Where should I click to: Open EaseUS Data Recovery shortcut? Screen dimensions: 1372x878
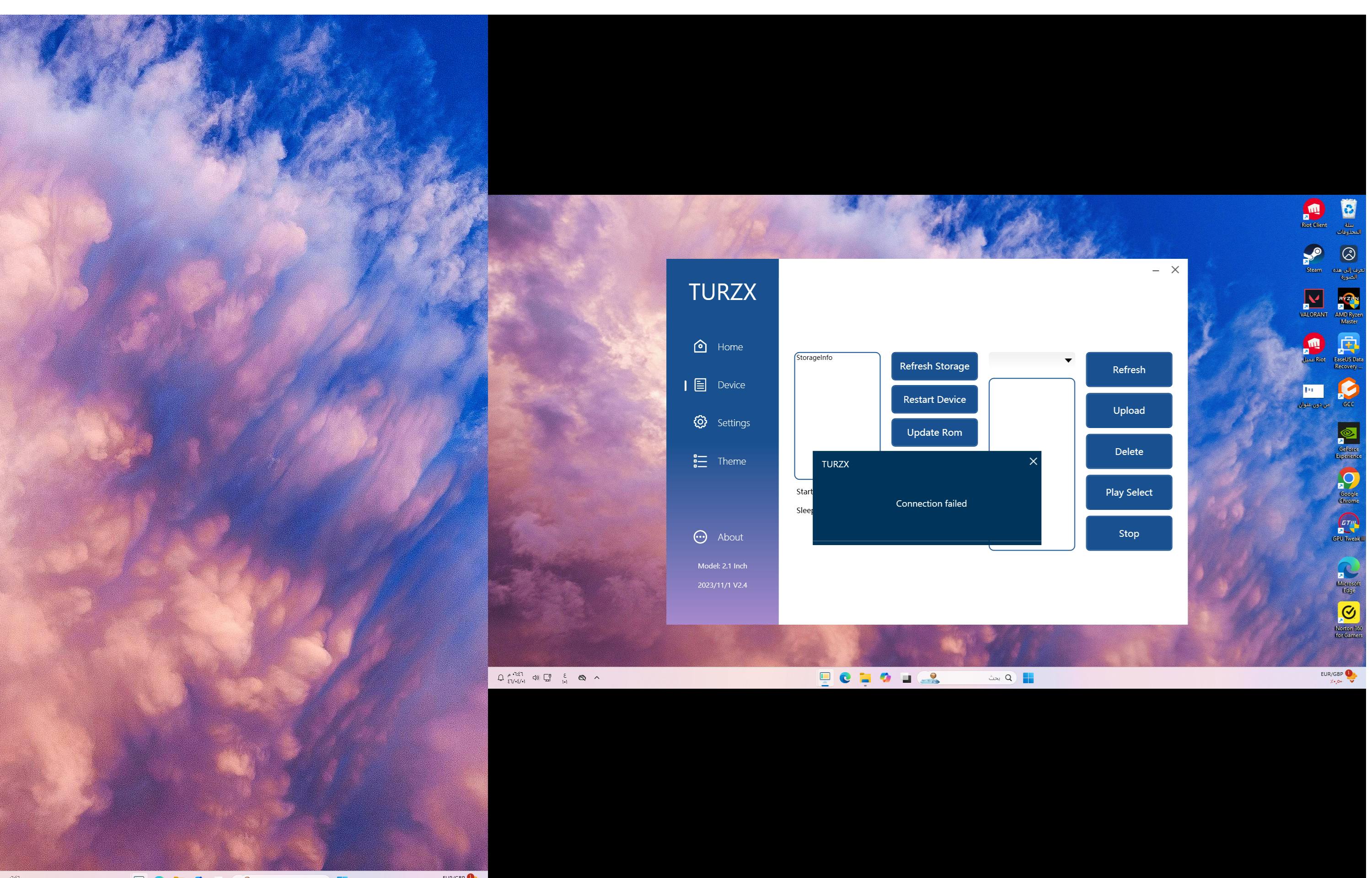coord(1348,351)
